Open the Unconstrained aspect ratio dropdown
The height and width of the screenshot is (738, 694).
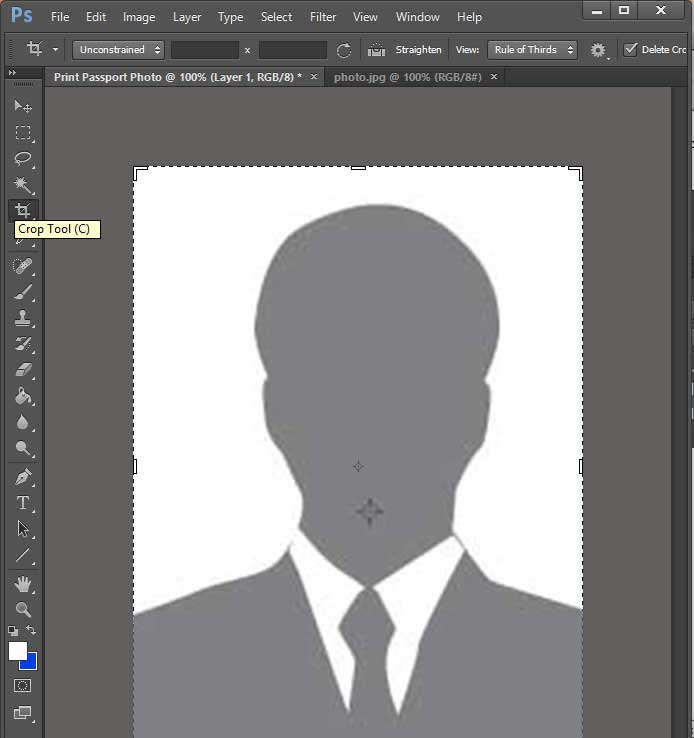tap(118, 50)
